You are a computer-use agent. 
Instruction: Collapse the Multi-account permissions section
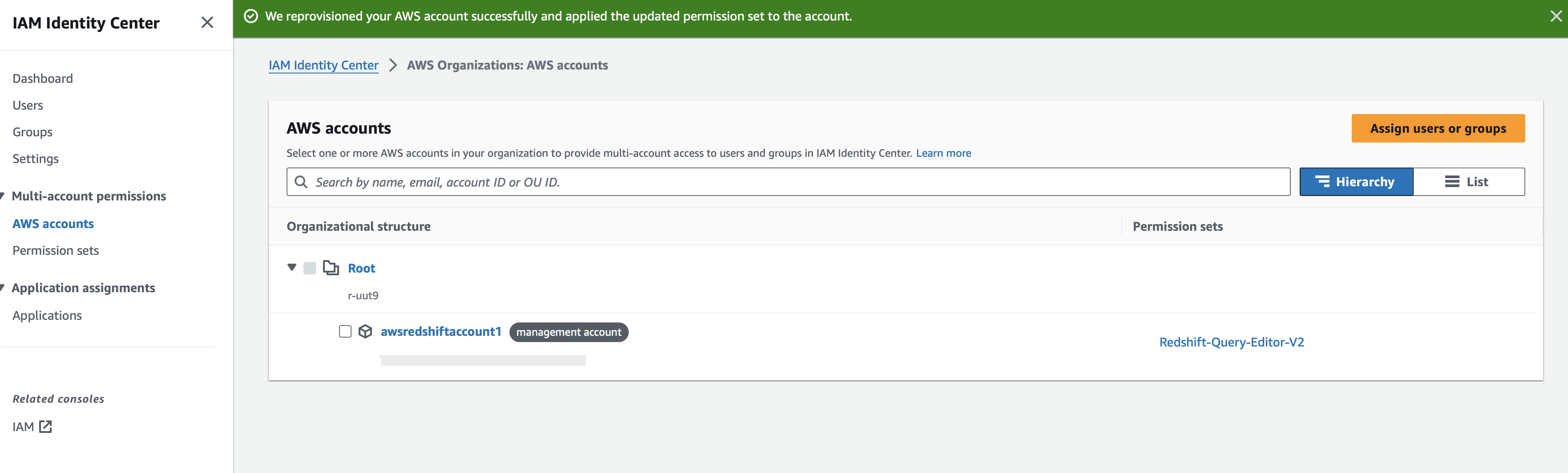3,196
